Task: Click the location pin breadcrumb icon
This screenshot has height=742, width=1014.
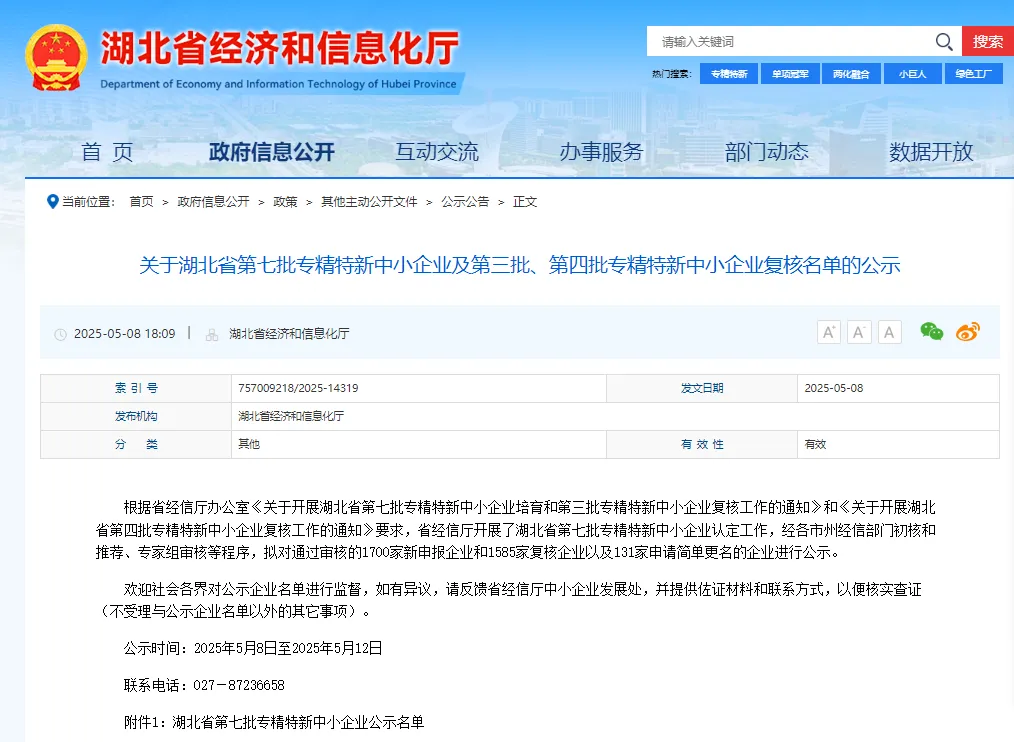Action: coord(53,201)
